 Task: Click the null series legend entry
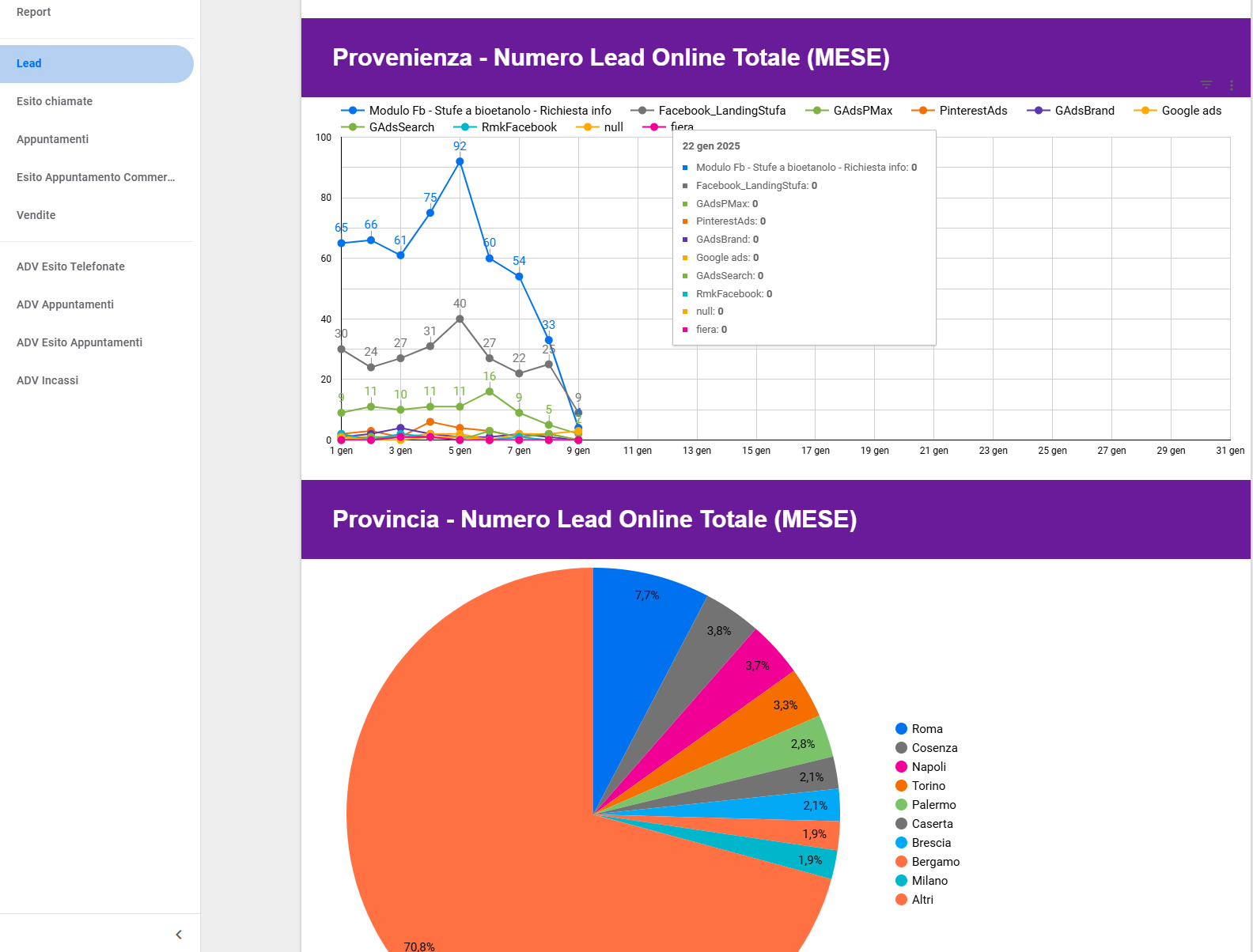[x=600, y=127]
